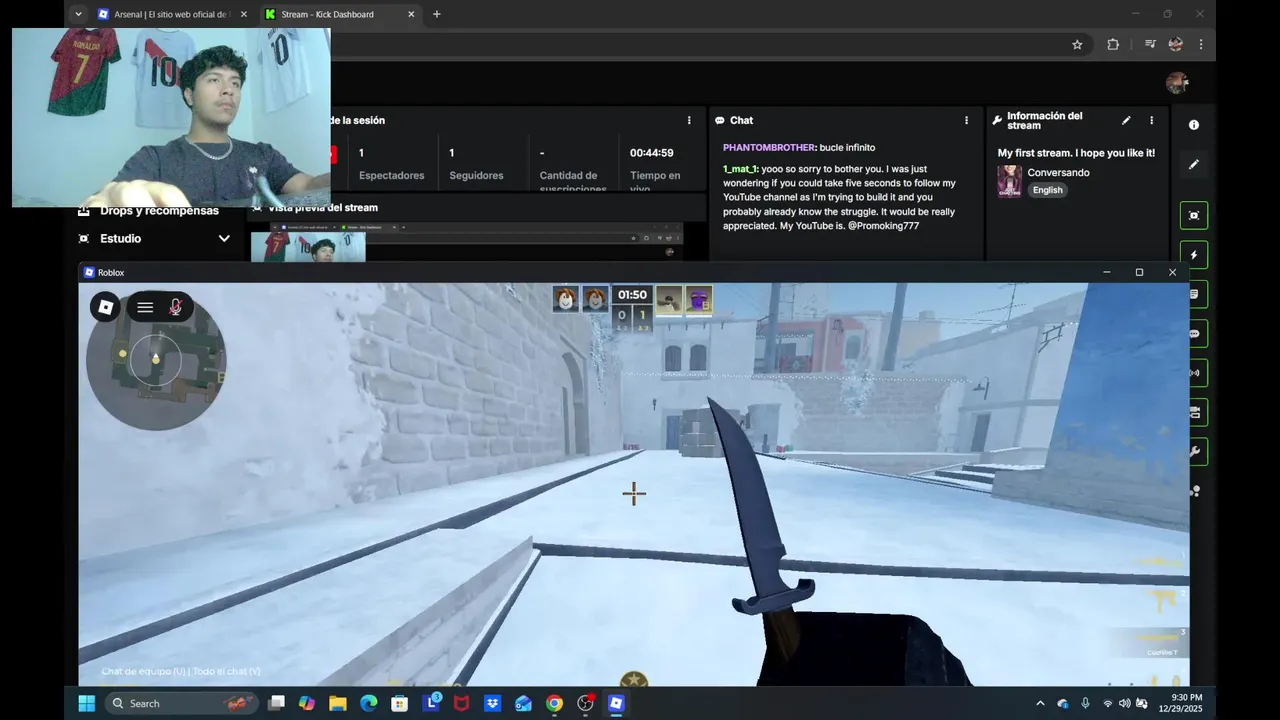The image size is (1280, 720).
Task: Open the Windows Start menu
Action: (x=86, y=703)
